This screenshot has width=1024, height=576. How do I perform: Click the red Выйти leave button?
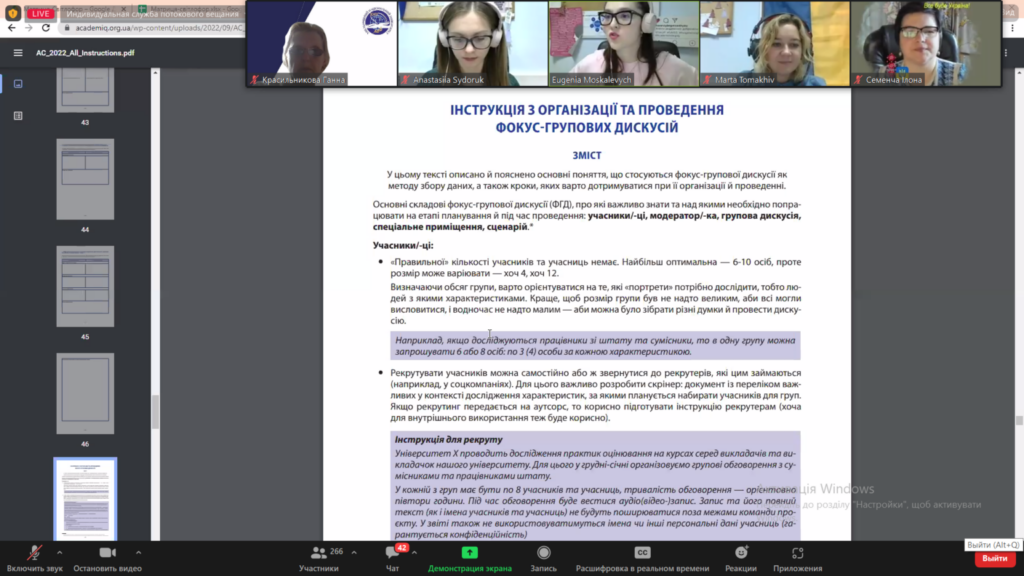994,558
